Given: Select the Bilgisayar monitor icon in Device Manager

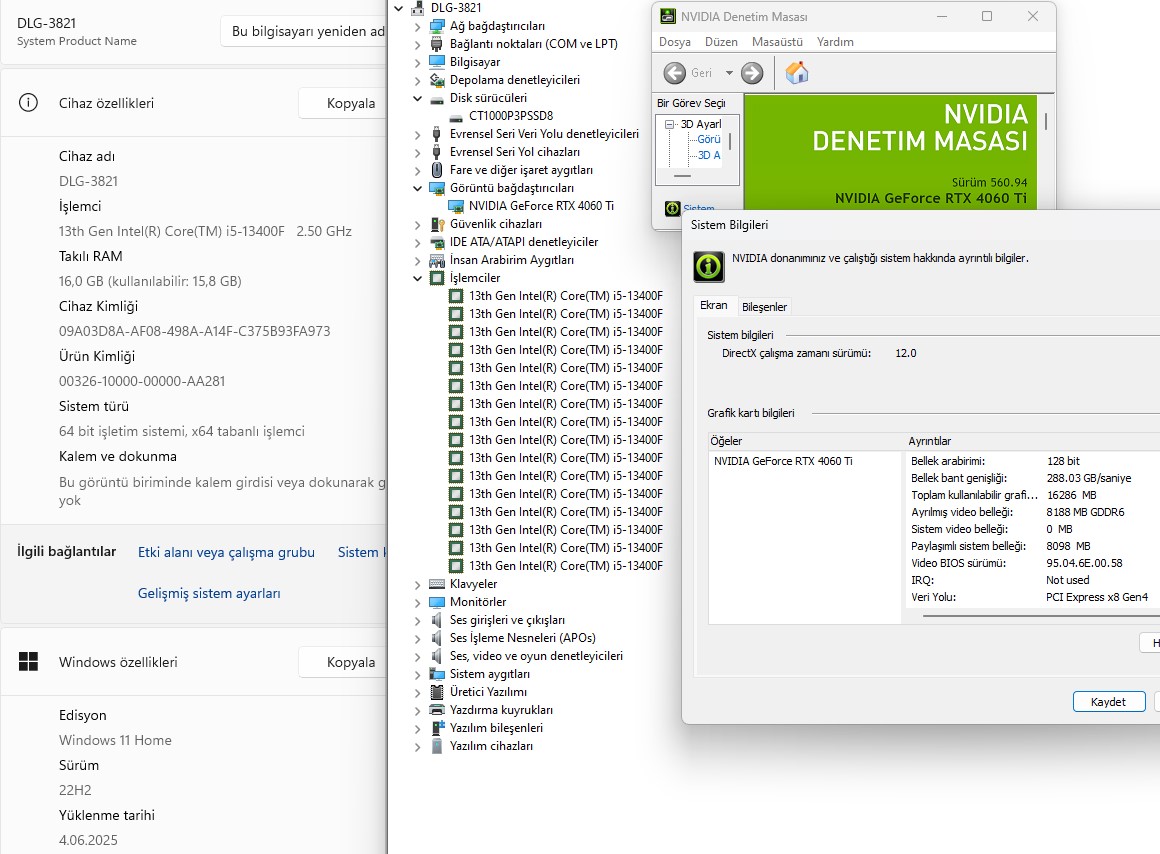Looking at the screenshot, I should (437, 62).
